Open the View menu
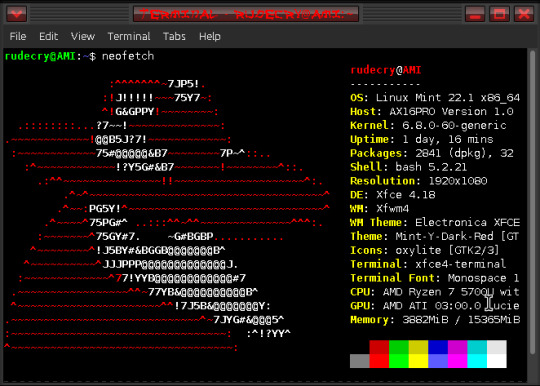The image size is (540, 386). click(x=83, y=36)
